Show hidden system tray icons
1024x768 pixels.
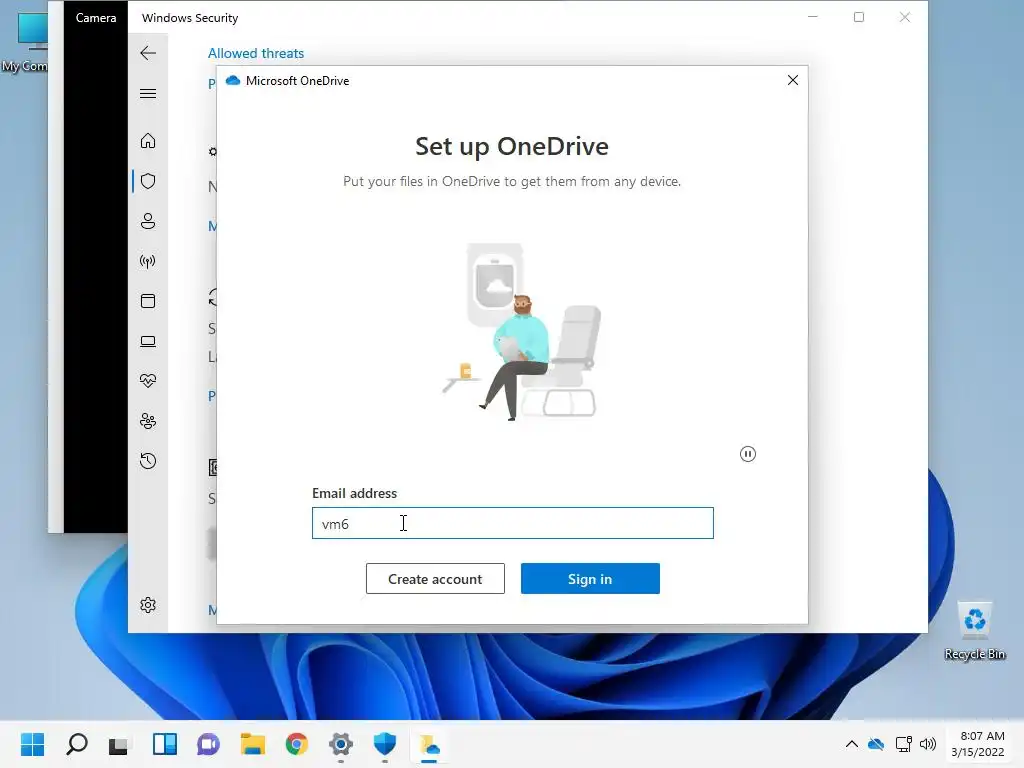[x=852, y=744]
